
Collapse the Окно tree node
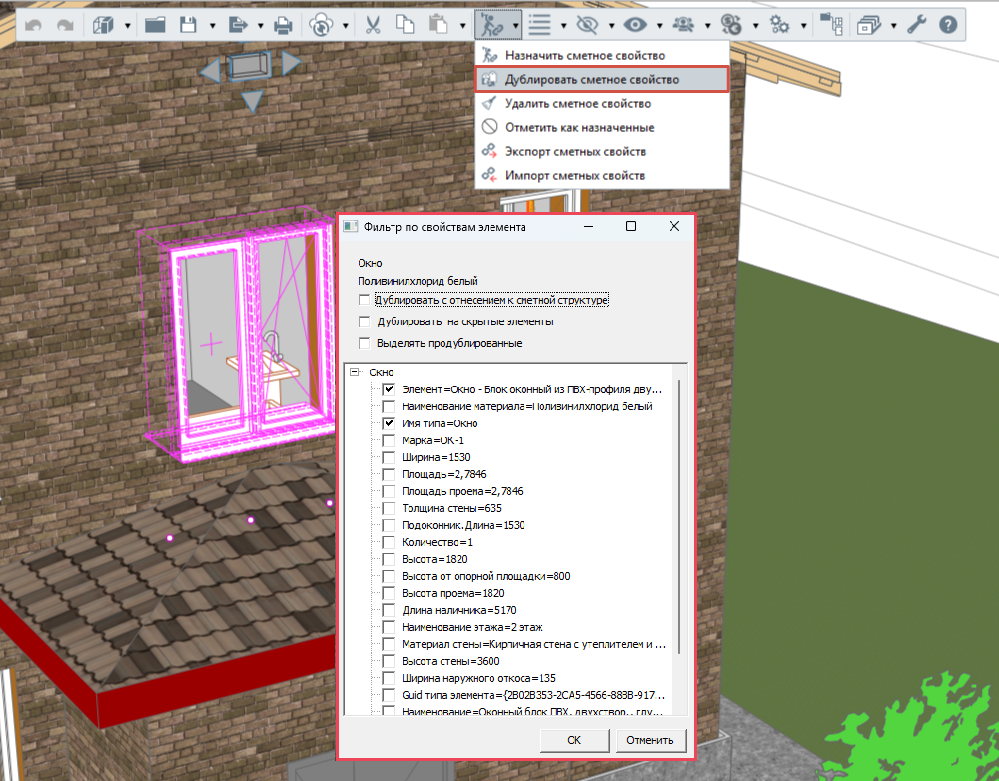click(x=355, y=372)
